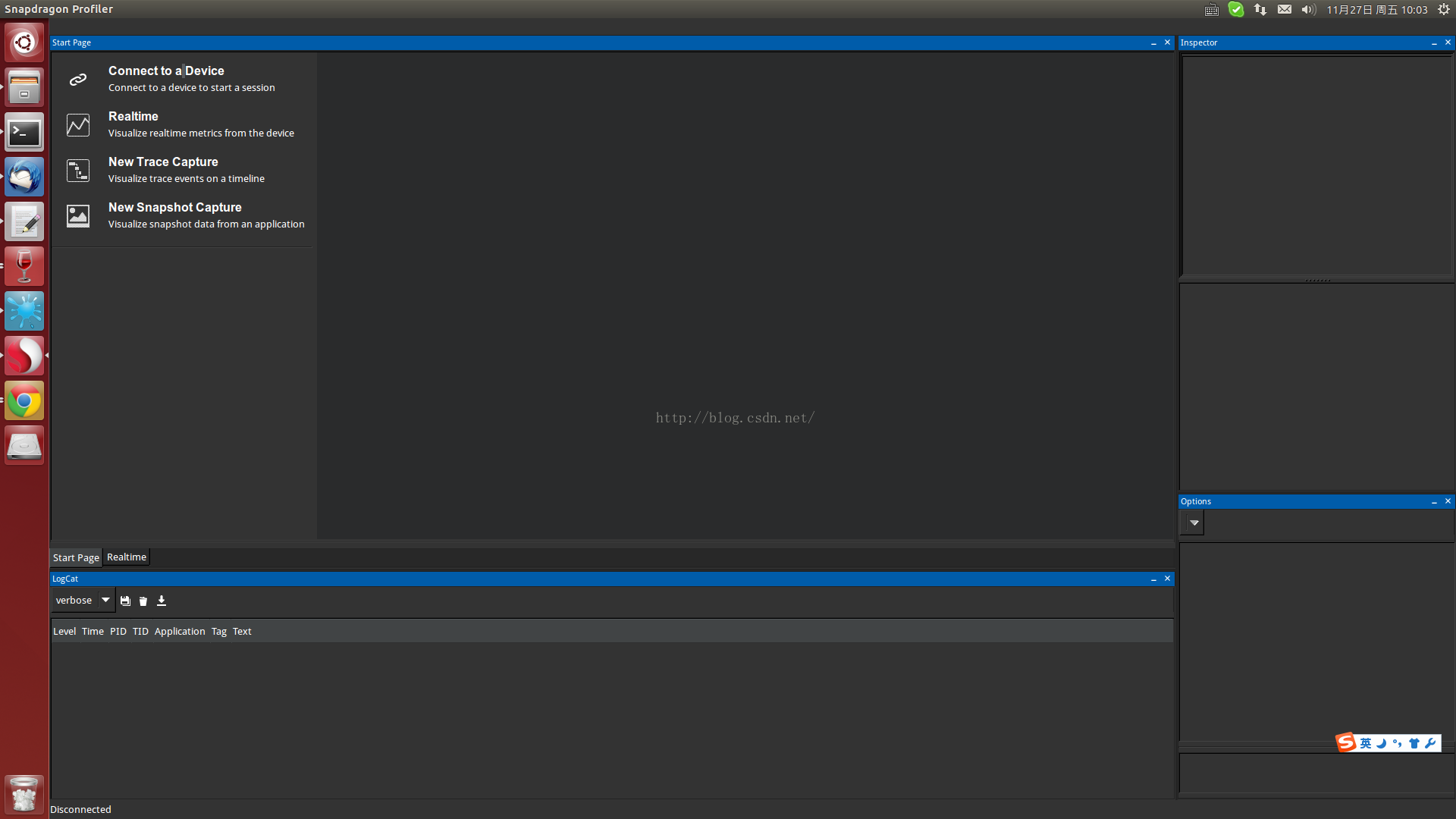Open the system settings gear menu

[x=1444, y=9]
